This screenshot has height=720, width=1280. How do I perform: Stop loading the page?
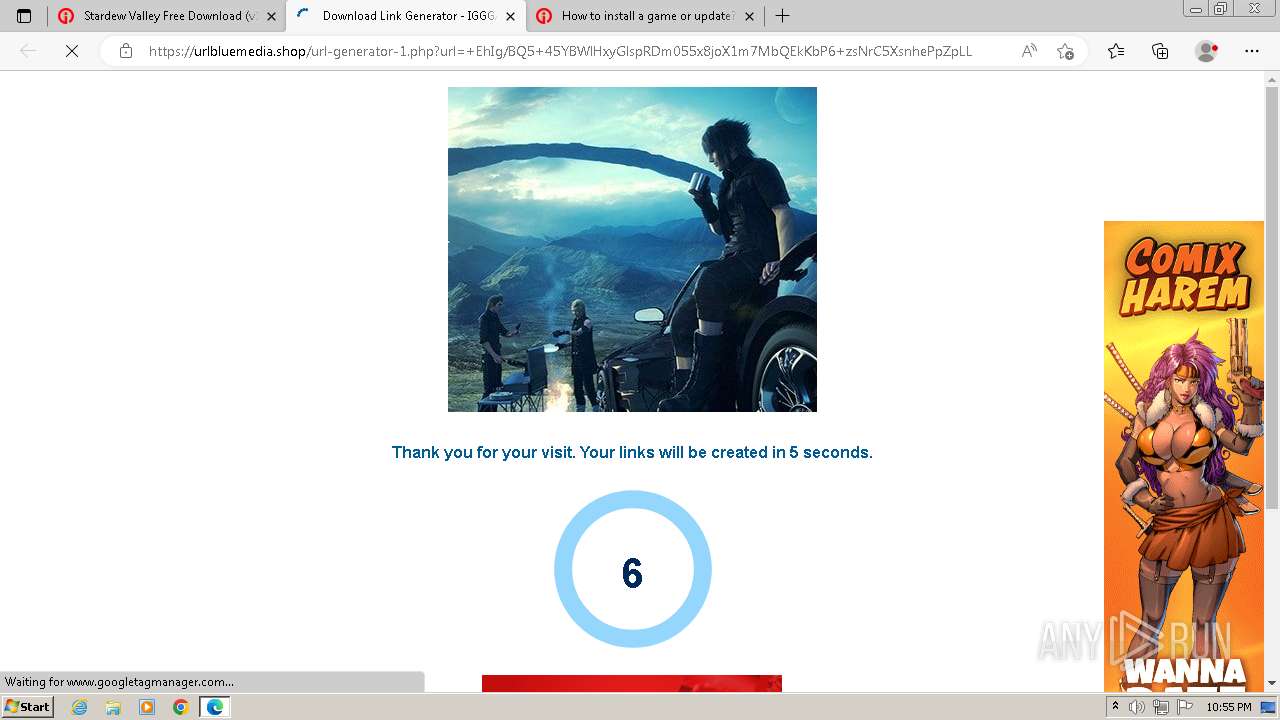click(x=71, y=51)
